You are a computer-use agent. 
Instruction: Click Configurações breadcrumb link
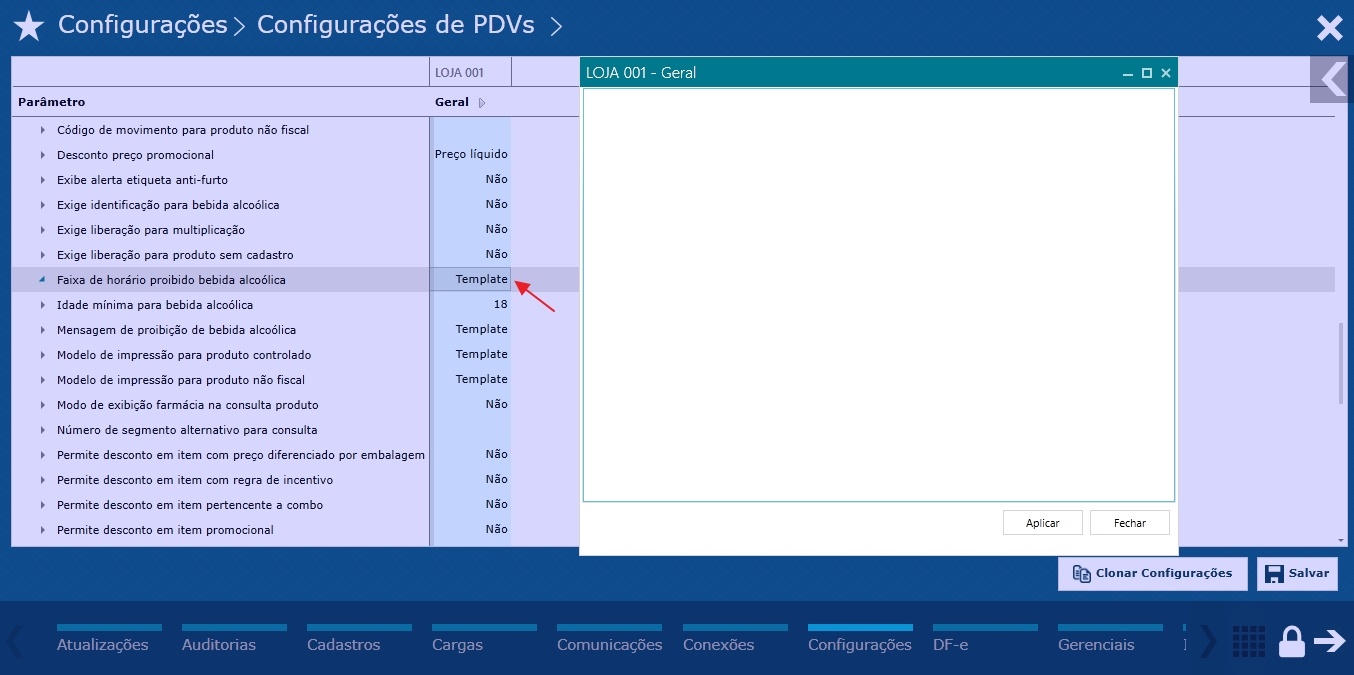tap(143, 25)
